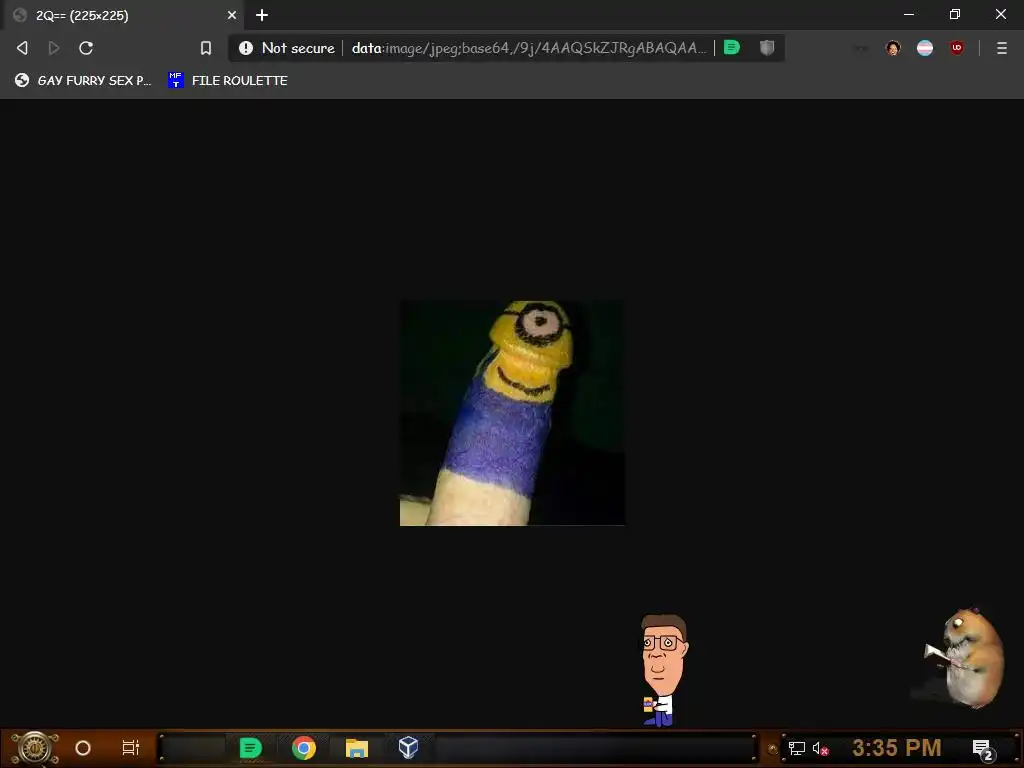Click the Not secure label text
Screen dimensions: 1024x768
[x=298, y=48]
